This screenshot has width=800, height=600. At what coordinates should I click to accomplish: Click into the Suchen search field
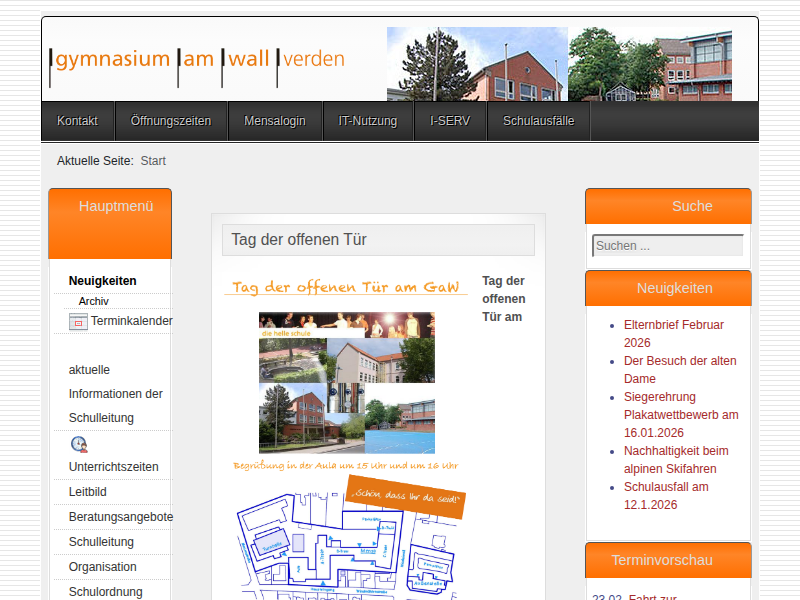[667, 245]
